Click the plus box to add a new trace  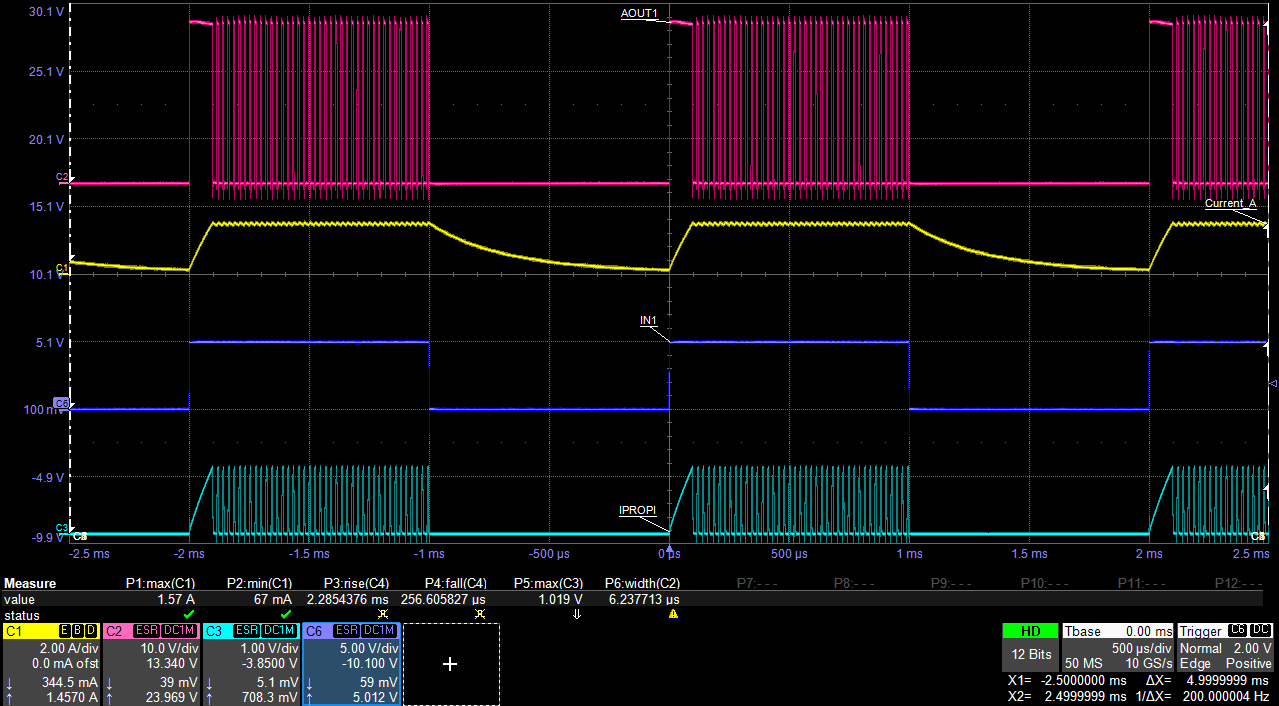click(450, 663)
